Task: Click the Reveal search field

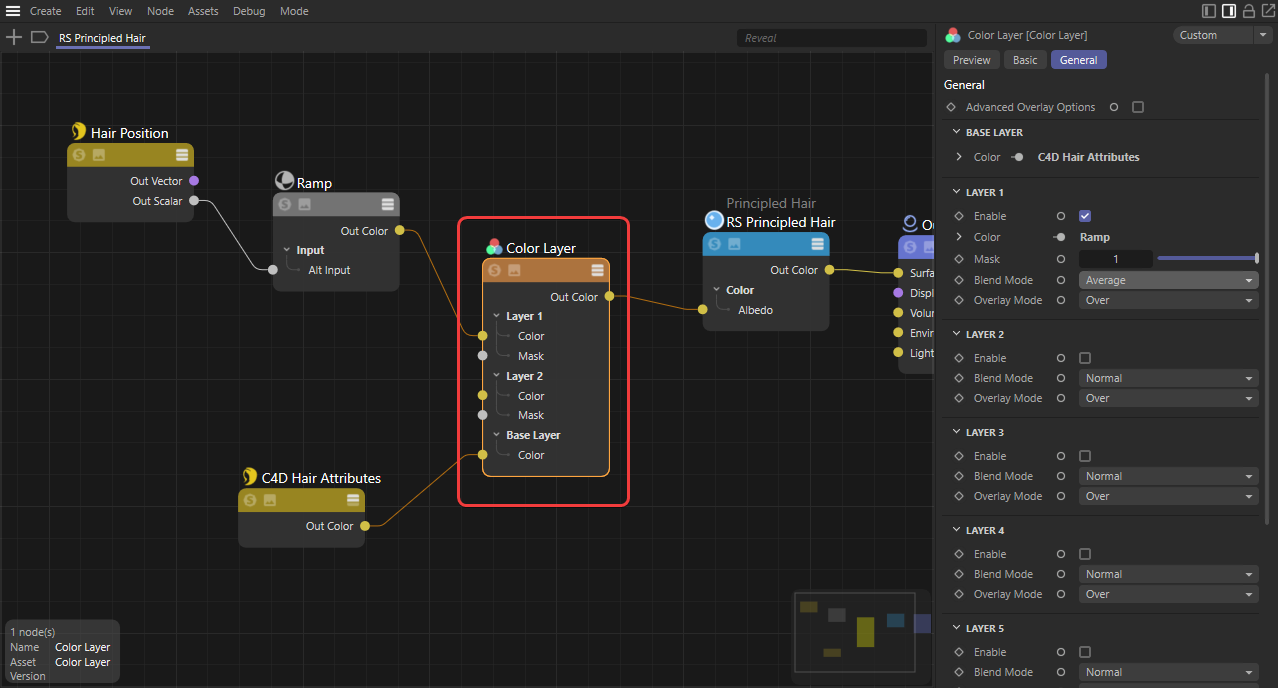Action: tap(832, 38)
